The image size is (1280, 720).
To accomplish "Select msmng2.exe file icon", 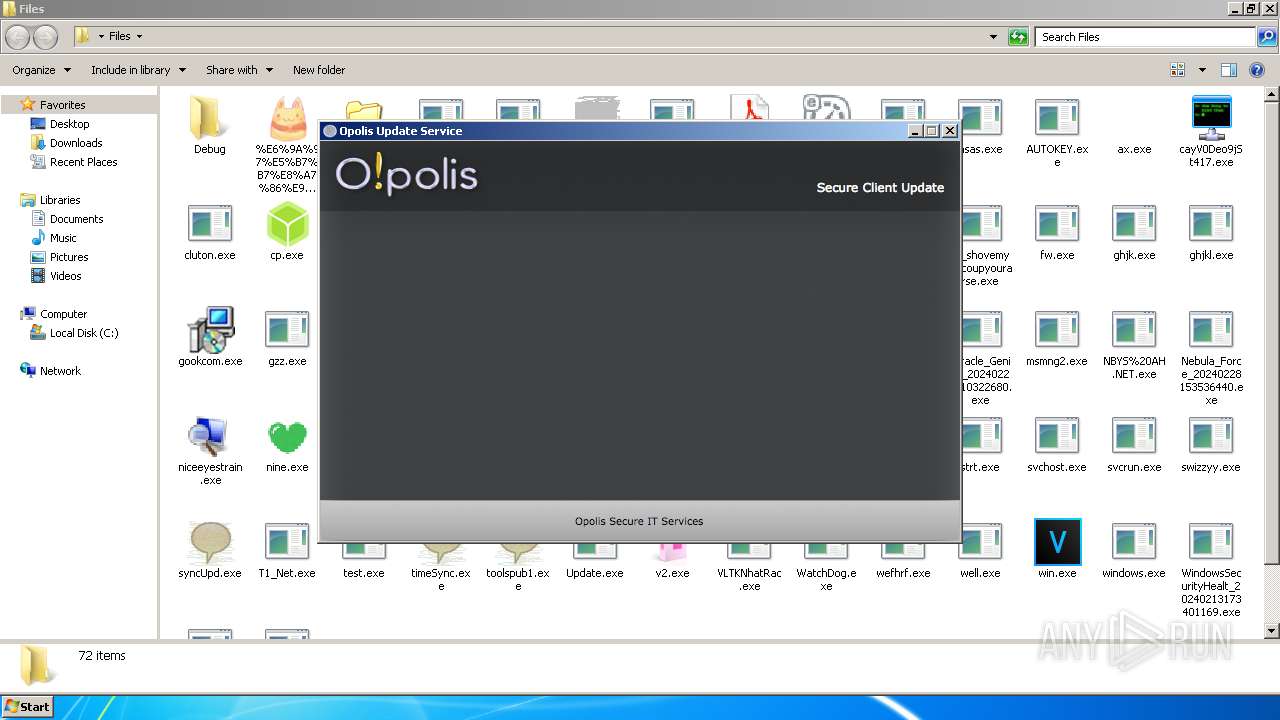I will tap(1057, 331).
